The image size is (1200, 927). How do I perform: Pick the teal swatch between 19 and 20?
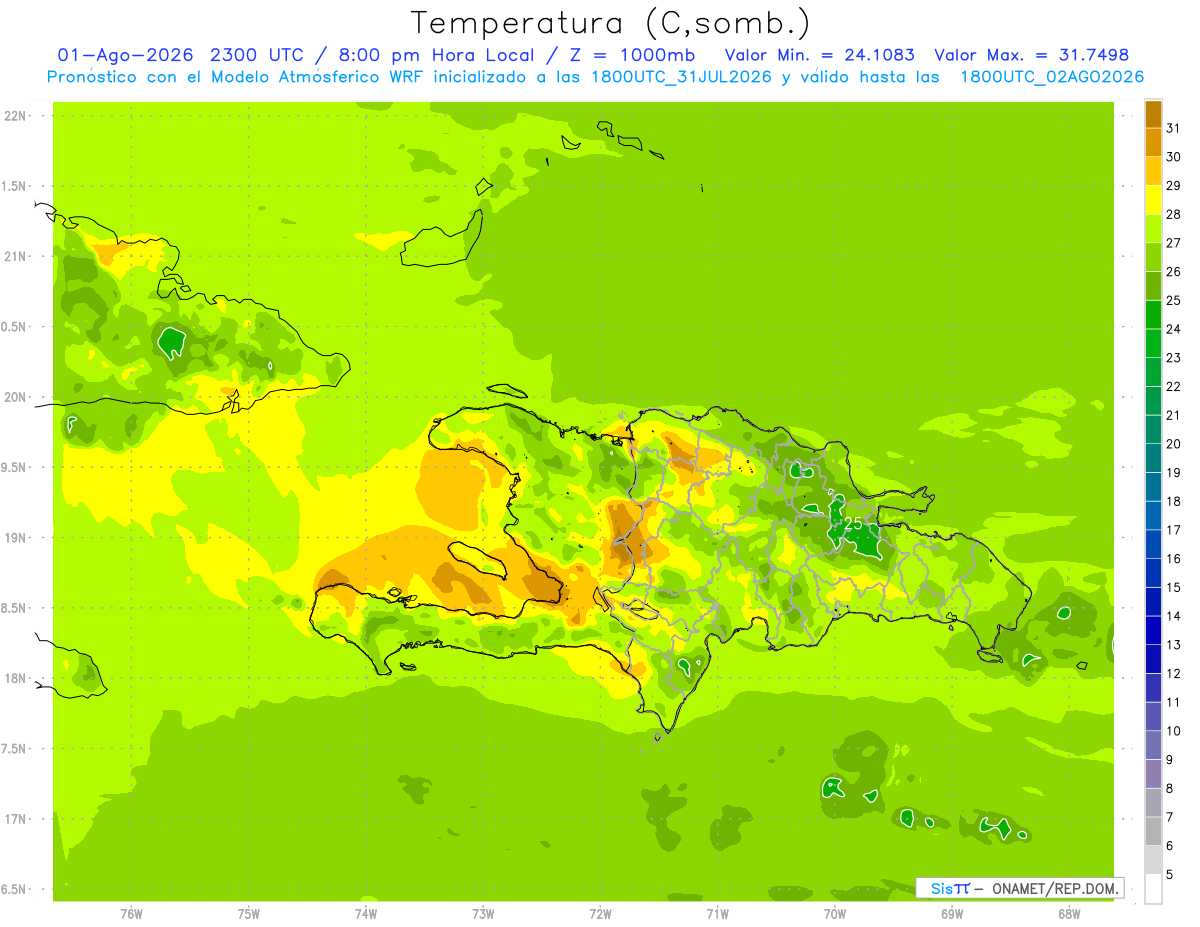tap(1153, 458)
